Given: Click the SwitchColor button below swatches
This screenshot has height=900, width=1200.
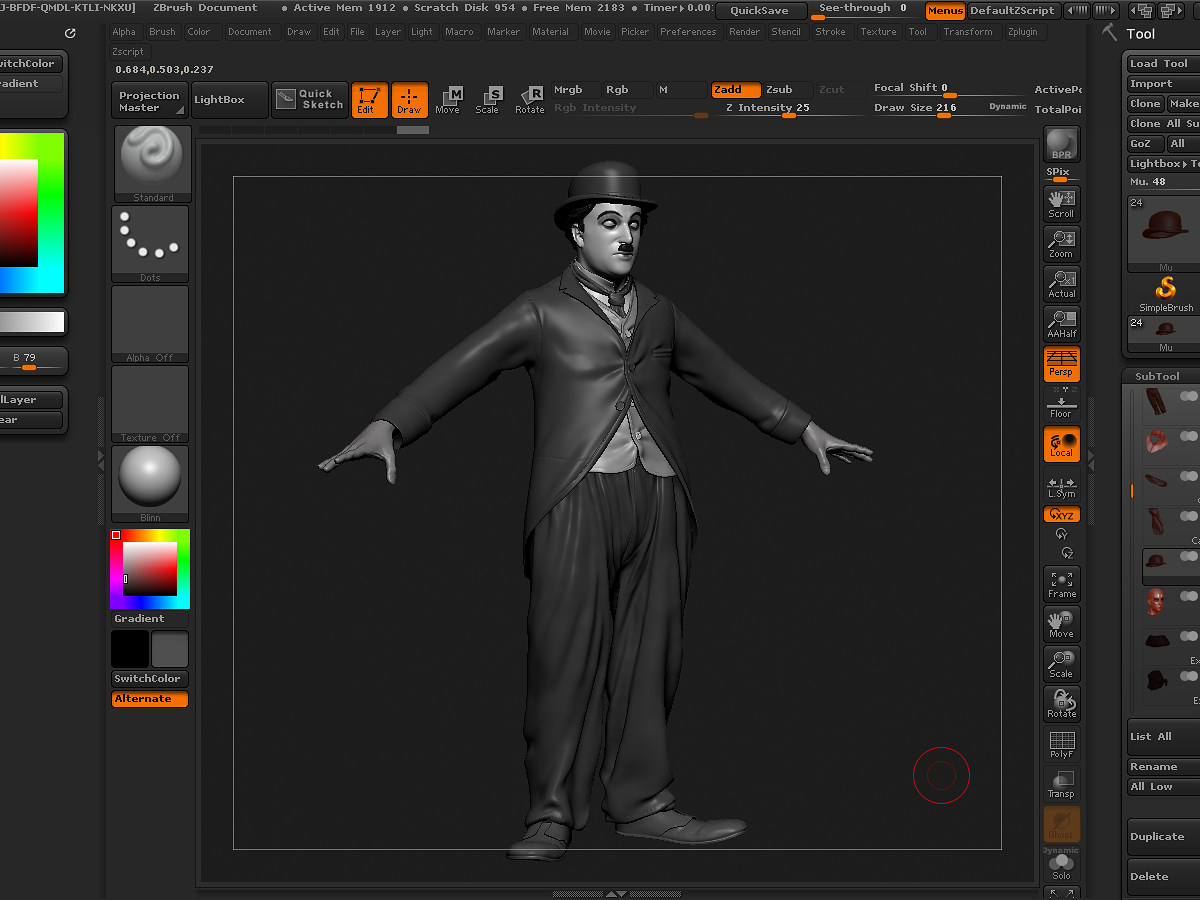Looking at the screenshot, I should [x=150, y=679].
